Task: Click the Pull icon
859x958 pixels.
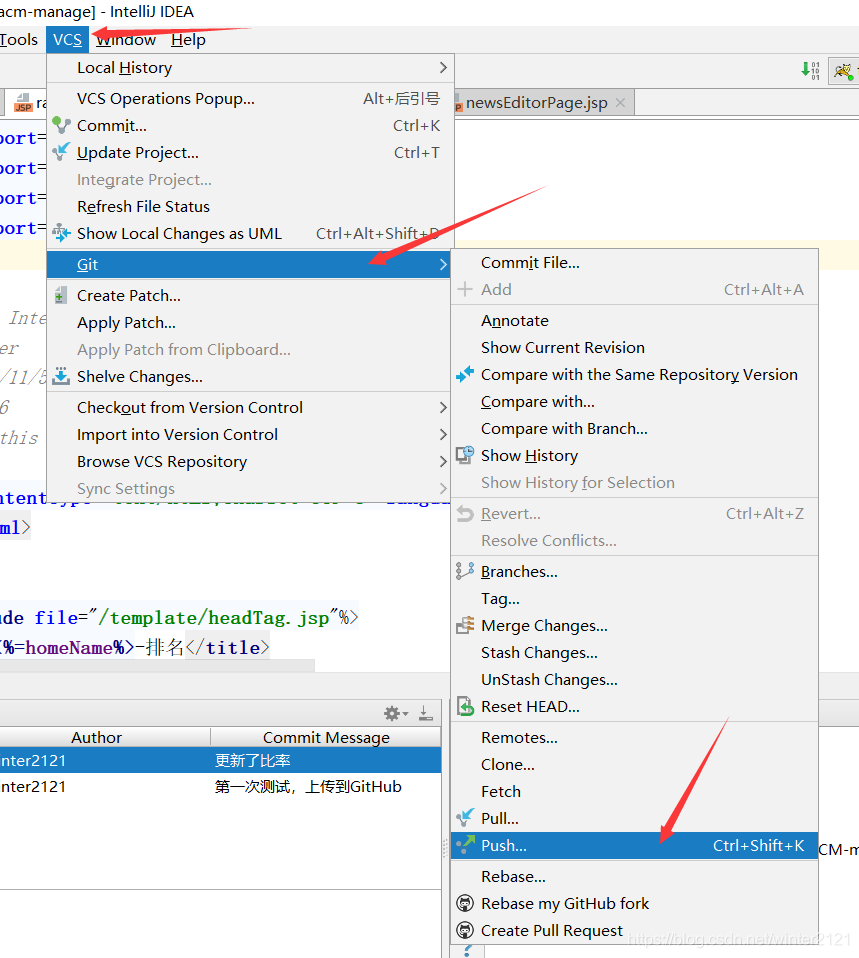Action: tap(465, 818)
